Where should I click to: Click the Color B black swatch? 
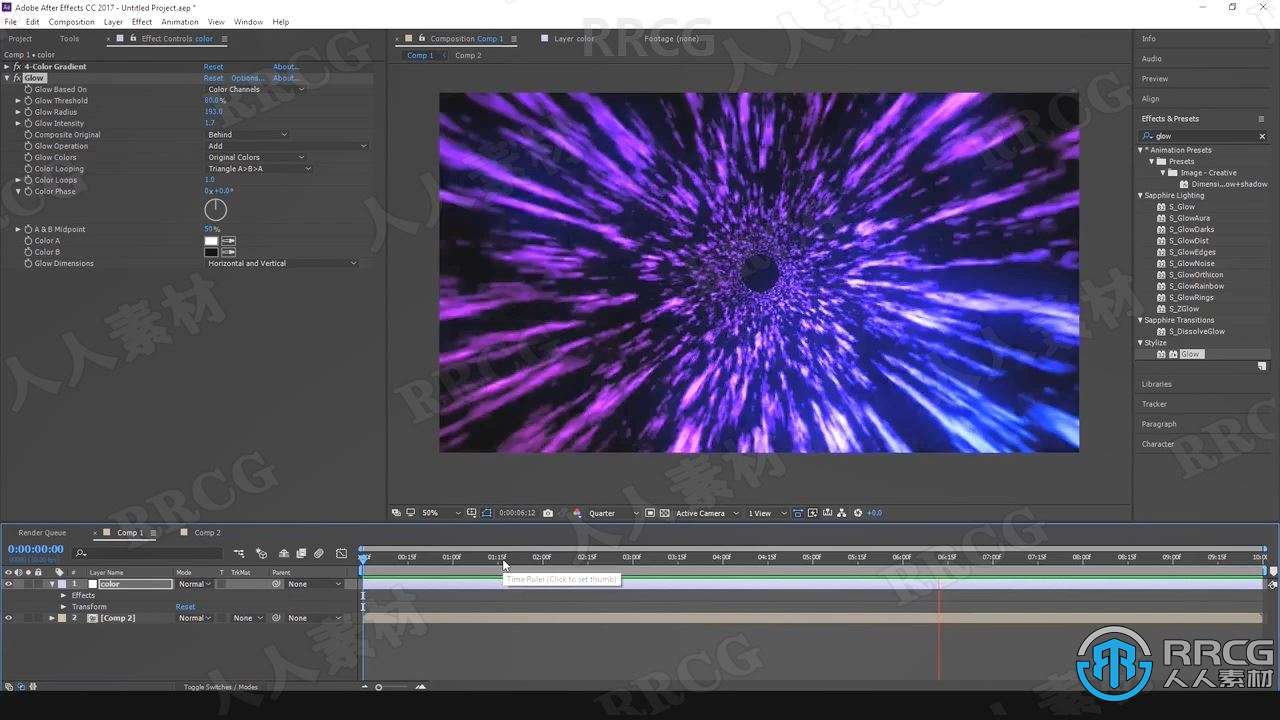211,252
